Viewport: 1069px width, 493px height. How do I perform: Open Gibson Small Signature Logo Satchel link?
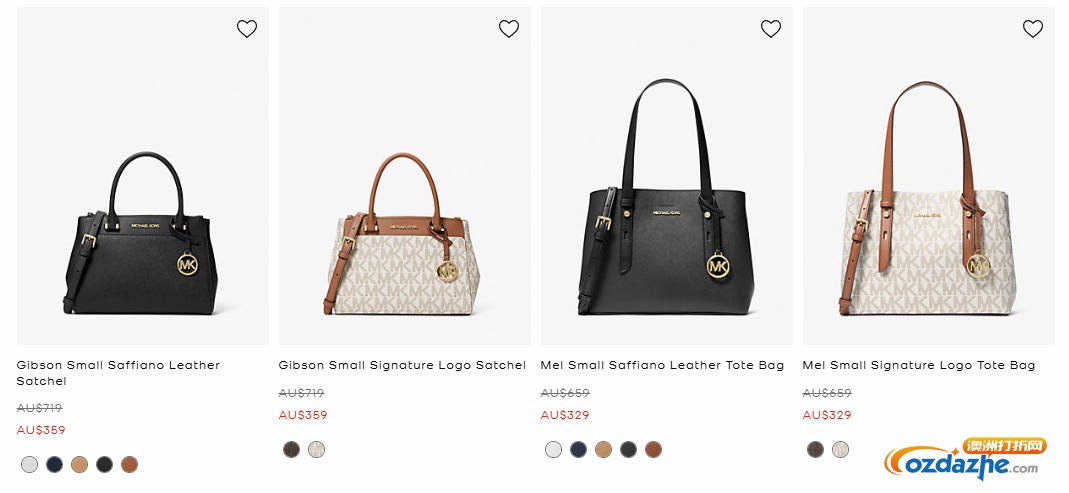[402, 365]
